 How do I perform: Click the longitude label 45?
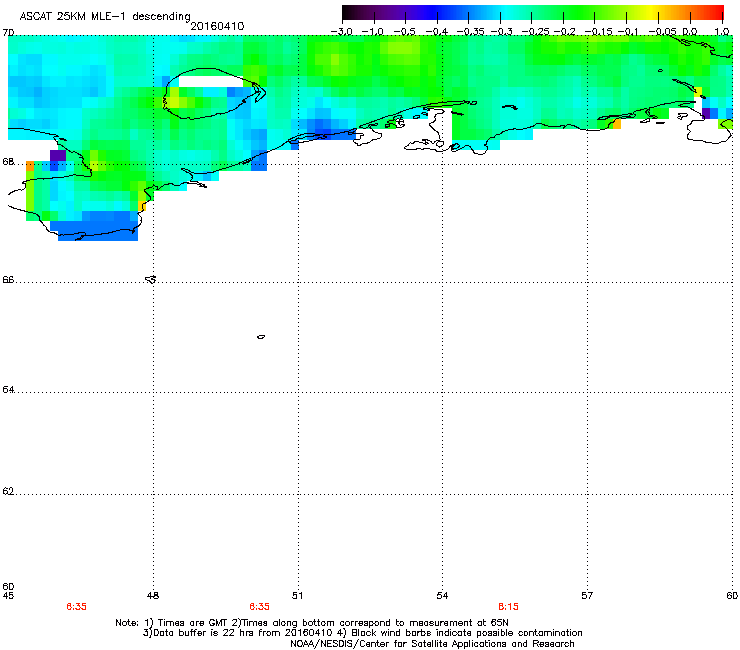(x=8, y=596)
